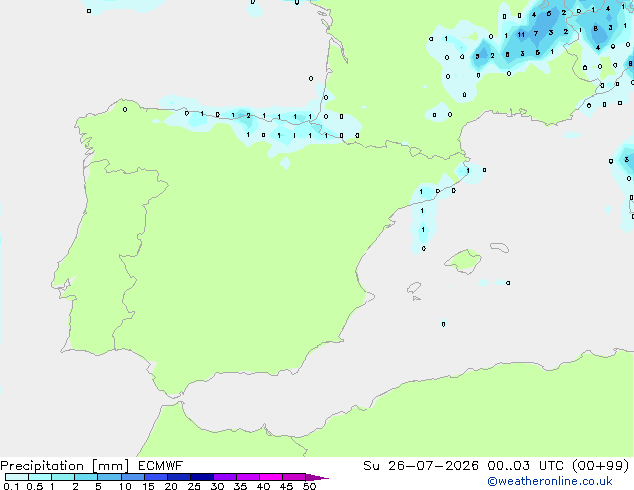Click the '0.1' legend scale value
The width and height of the screenshot is (634, 490).
(11, 486)
